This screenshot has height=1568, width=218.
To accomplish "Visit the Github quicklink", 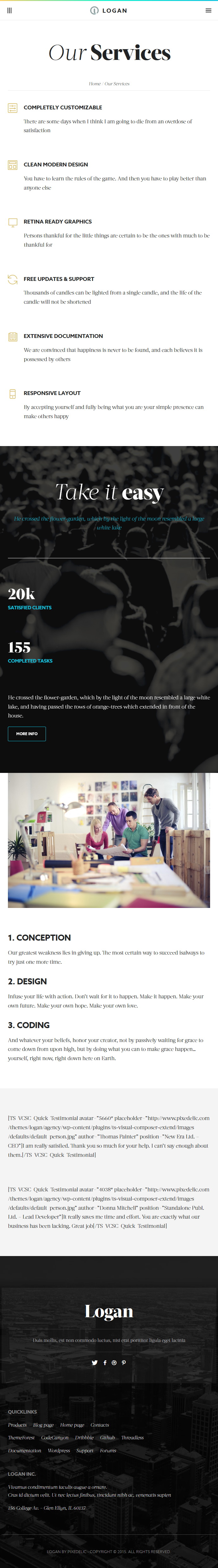I will [108, 1437].
